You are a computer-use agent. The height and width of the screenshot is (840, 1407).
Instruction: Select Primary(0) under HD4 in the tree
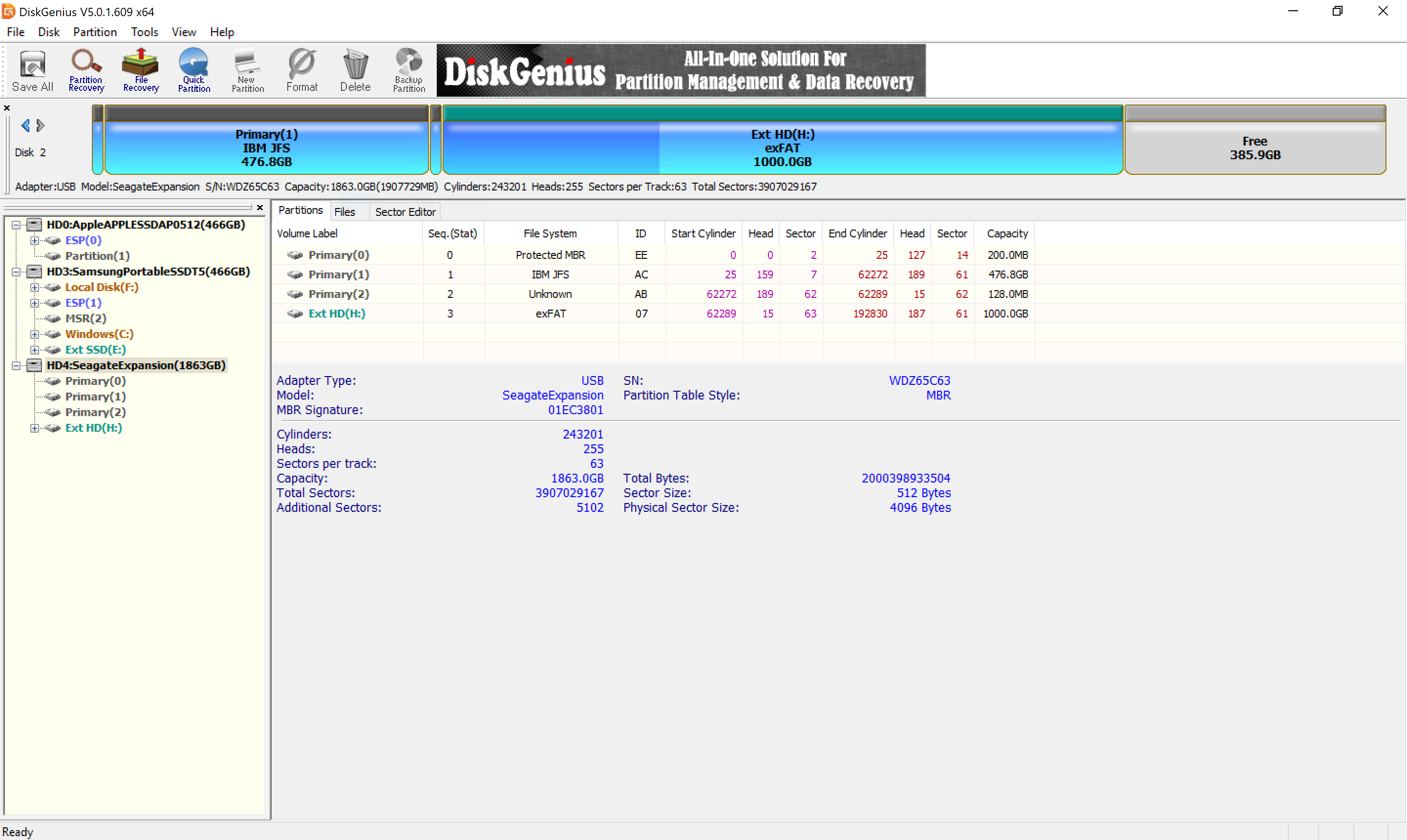pyautogui.click(x=96, y=381)
